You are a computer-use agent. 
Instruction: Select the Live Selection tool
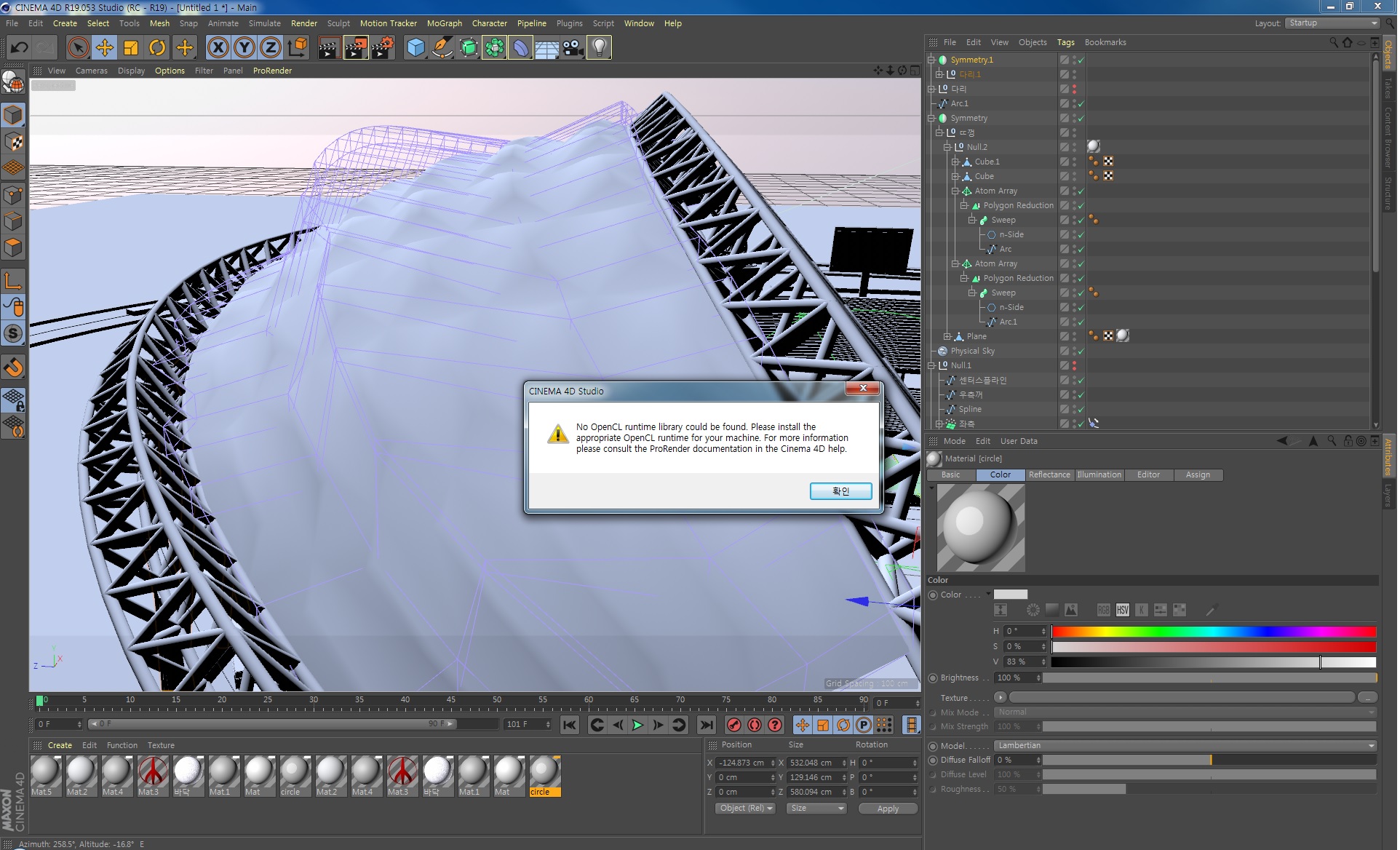tap(78, 48)
